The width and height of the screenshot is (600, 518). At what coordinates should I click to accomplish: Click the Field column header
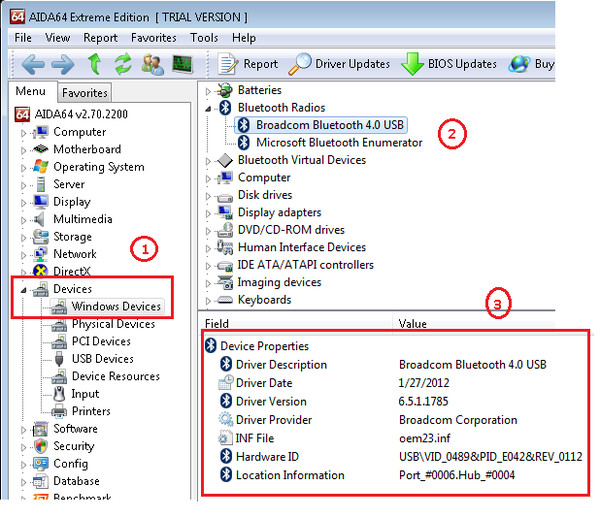pos(297,324)
